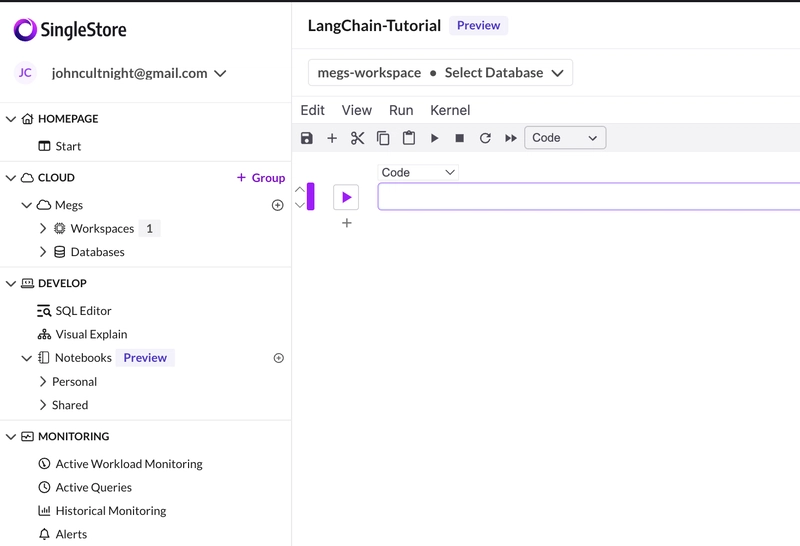
Task: Click the Workspaces chip icon
Action: 60,228
